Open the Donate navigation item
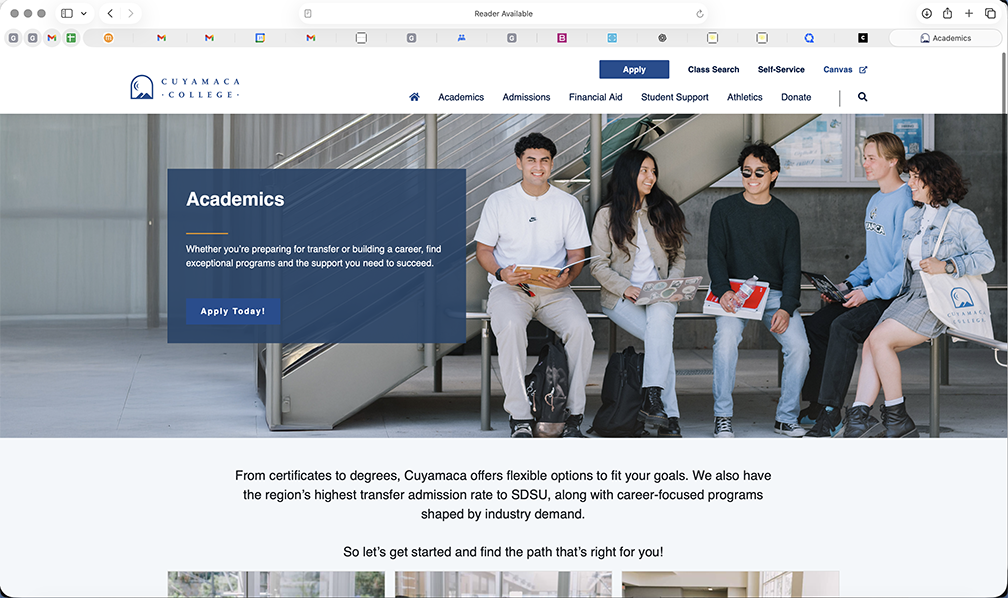The height and width of the screenshot is (598, 1008). (x=796, y=97)
